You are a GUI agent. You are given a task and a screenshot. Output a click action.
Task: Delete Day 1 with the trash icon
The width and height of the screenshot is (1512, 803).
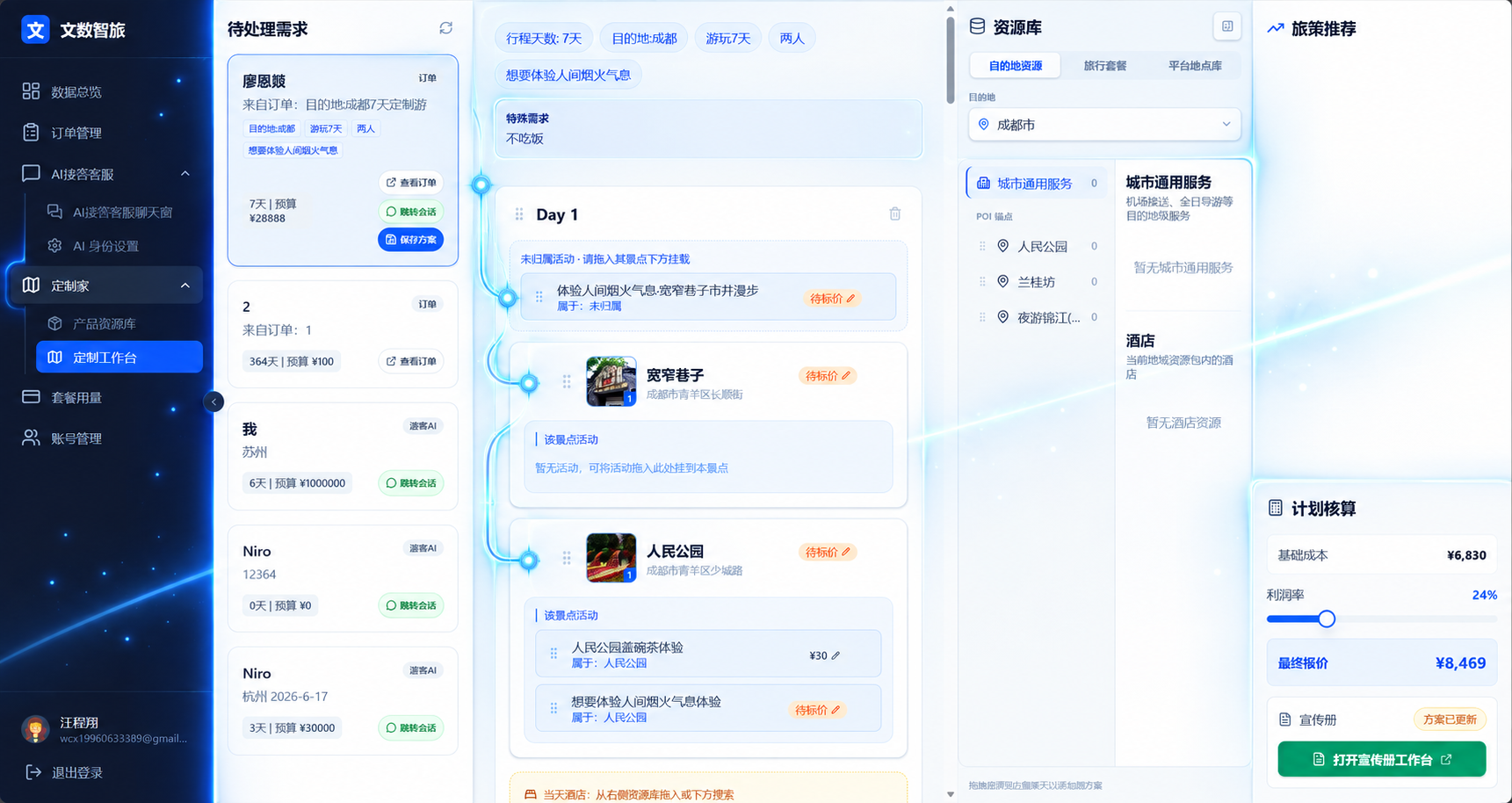(895, 213)
